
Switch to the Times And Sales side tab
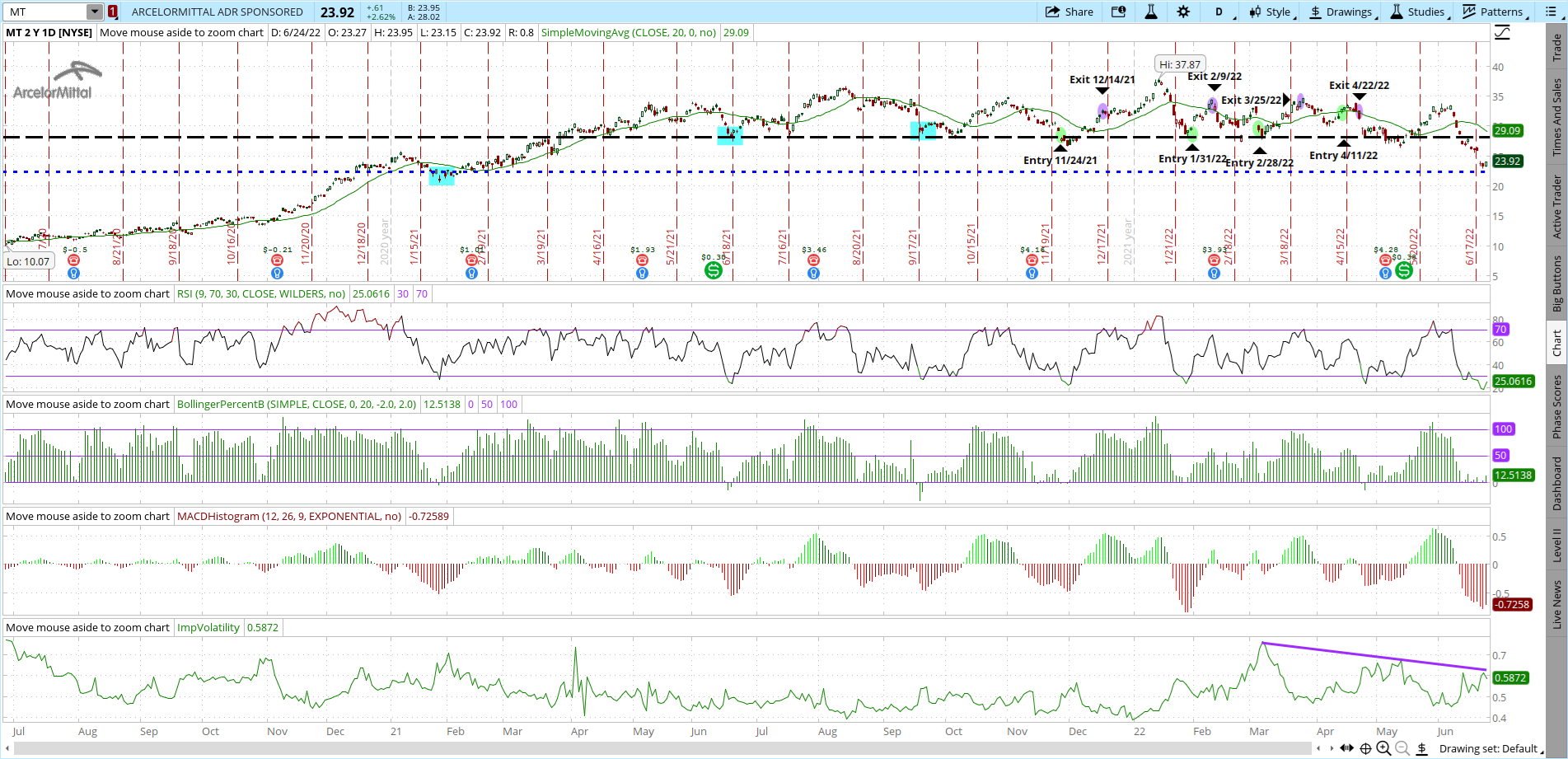[1556, 116]
